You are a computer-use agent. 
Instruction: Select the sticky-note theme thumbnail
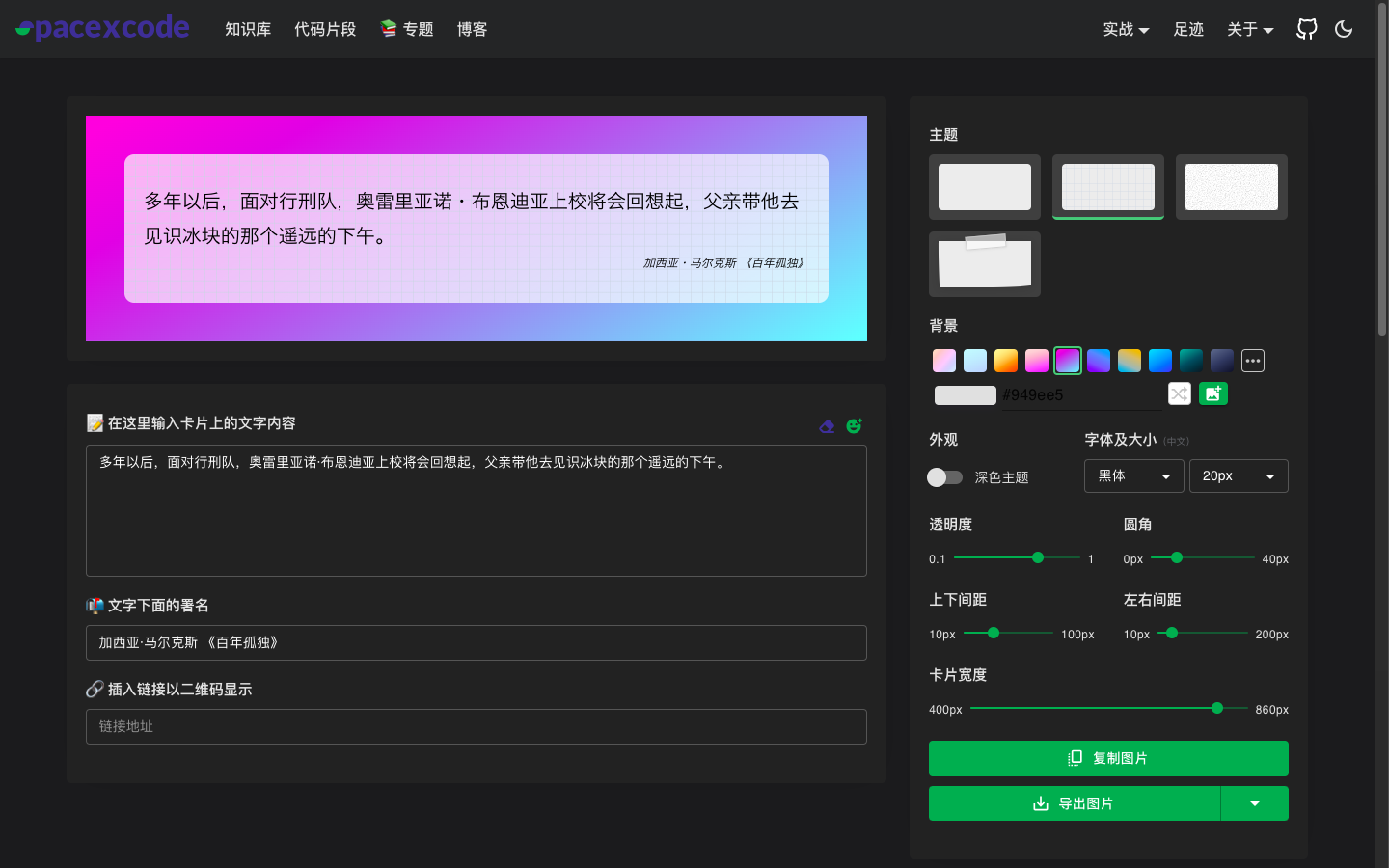984,263
